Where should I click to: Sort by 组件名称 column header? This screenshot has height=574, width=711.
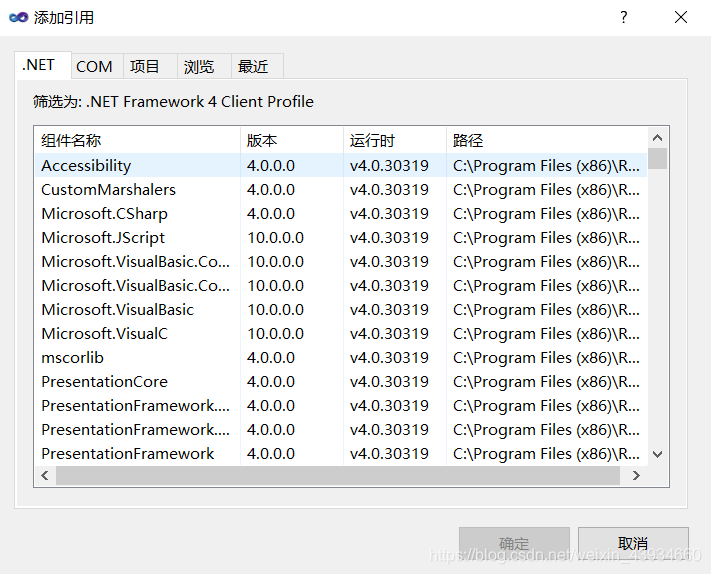pos(137,141)
